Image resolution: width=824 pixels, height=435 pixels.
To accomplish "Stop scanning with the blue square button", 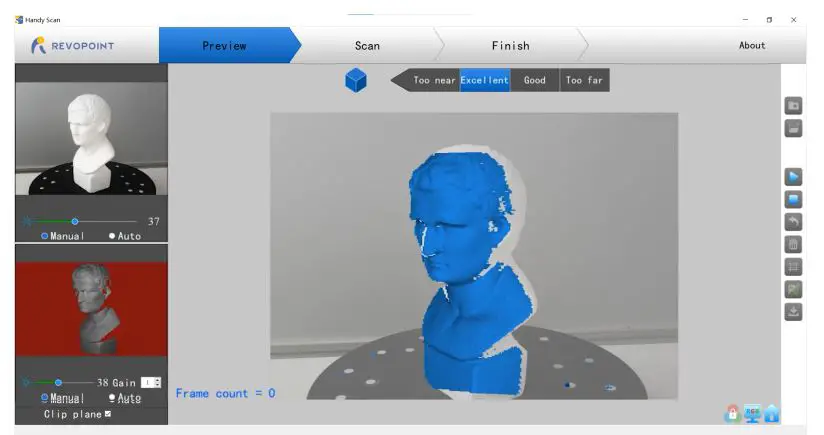I will pos(793,199).
